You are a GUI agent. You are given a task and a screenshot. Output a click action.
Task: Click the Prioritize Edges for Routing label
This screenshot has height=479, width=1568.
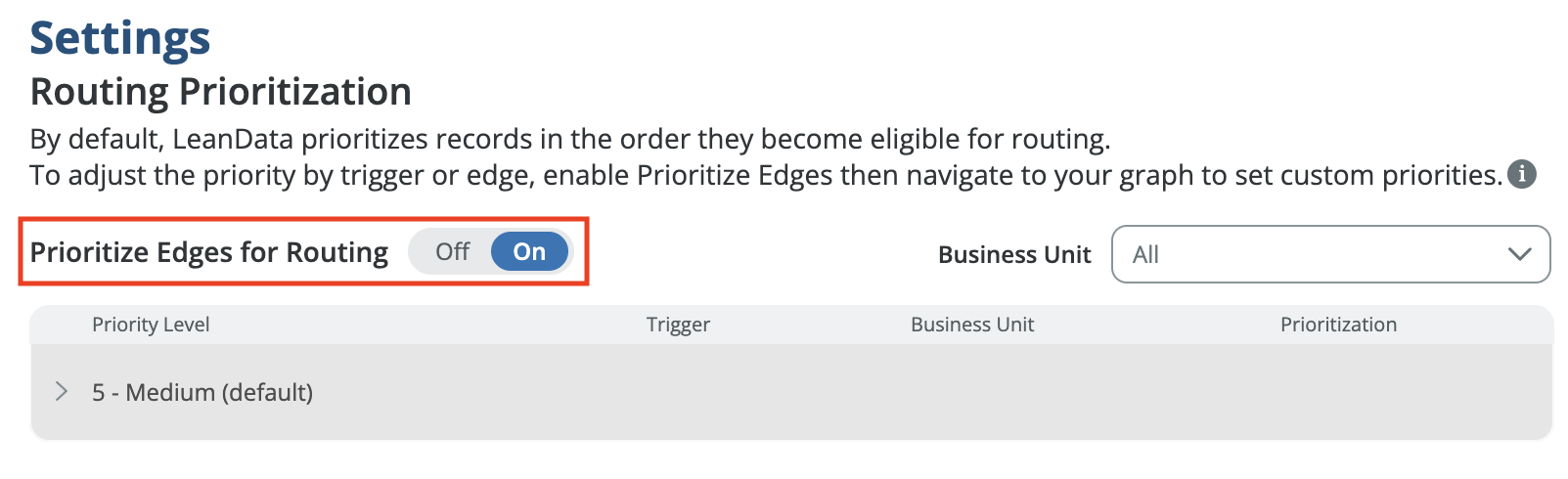click(209, 252)
